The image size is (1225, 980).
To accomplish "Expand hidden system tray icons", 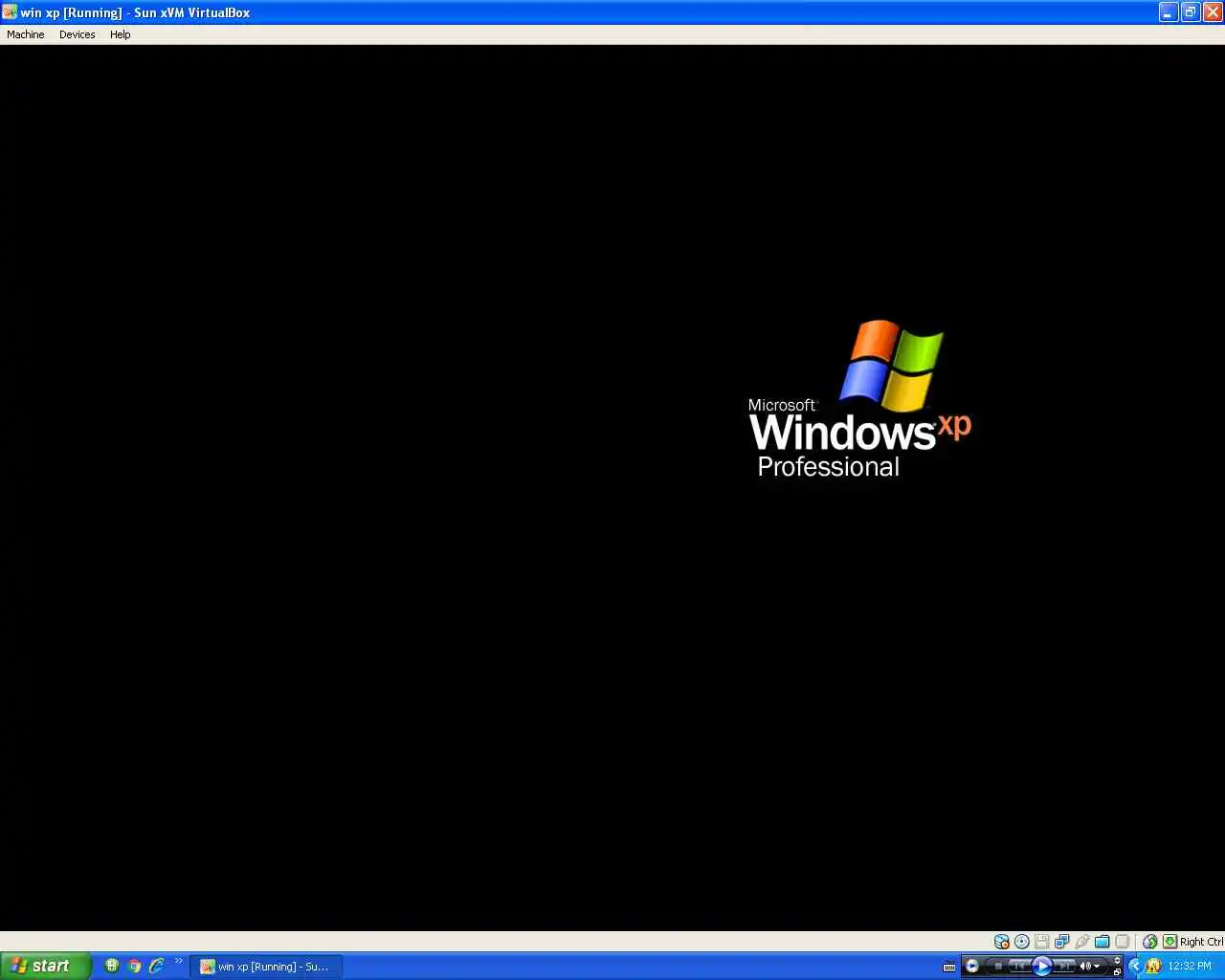I will coord(1136,966).
